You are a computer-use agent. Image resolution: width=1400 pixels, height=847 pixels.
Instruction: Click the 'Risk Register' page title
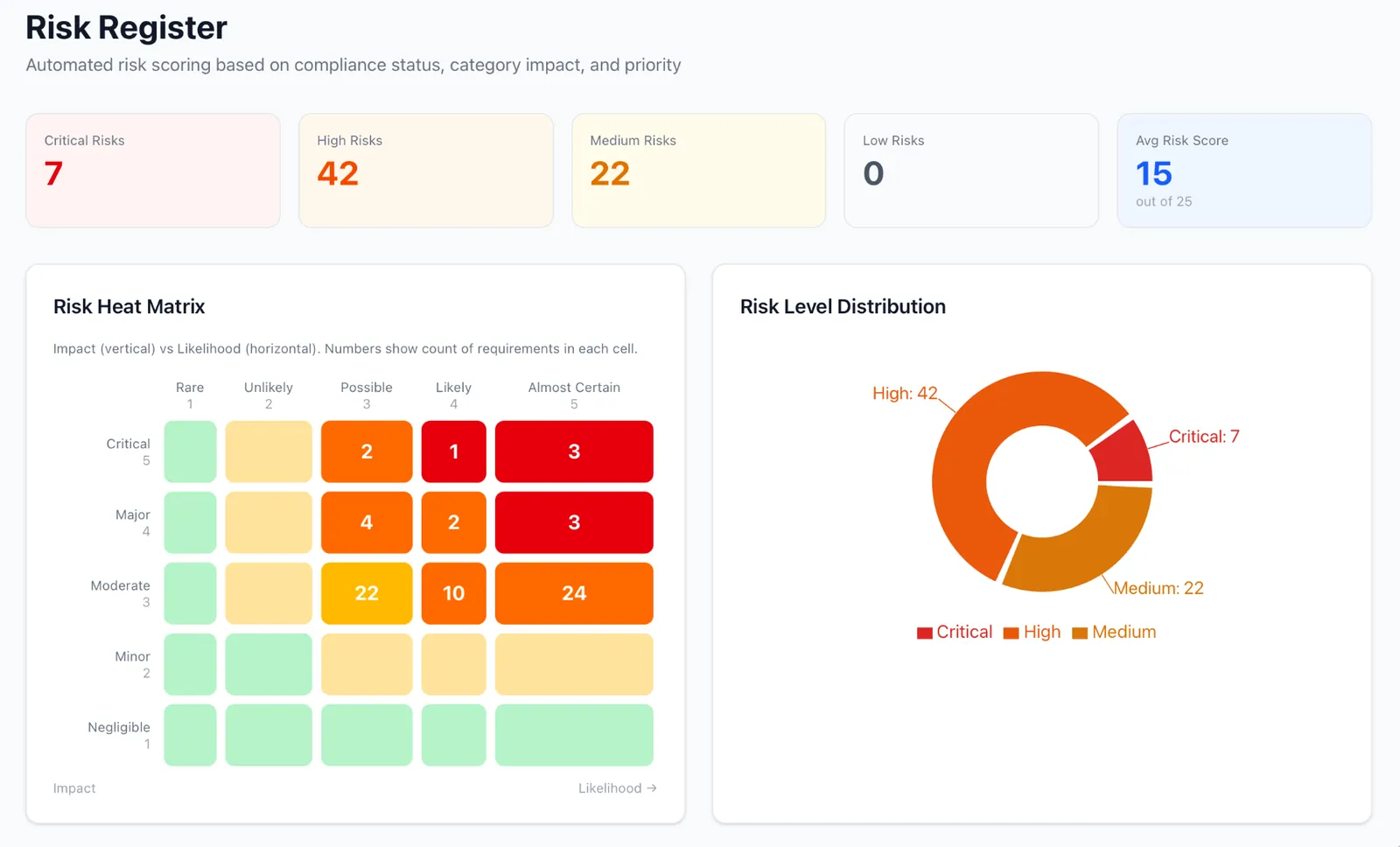click(126, 28)
